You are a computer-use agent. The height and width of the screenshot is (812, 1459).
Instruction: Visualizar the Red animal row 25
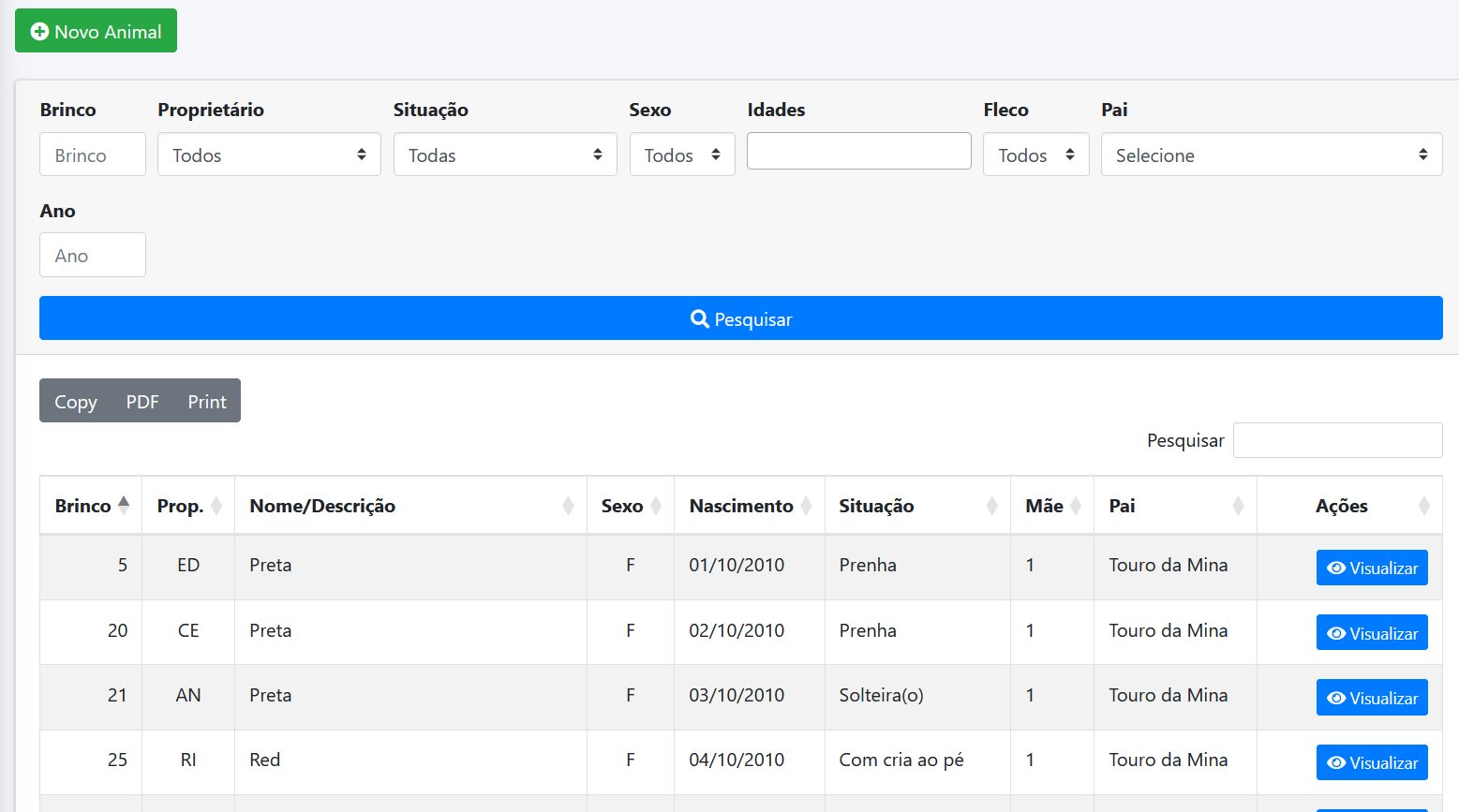1371,762
